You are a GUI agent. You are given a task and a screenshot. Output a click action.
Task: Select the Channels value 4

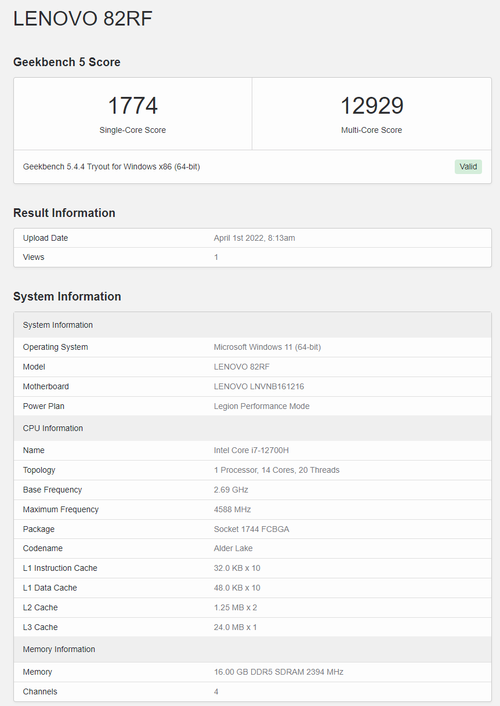coord(216,692)
